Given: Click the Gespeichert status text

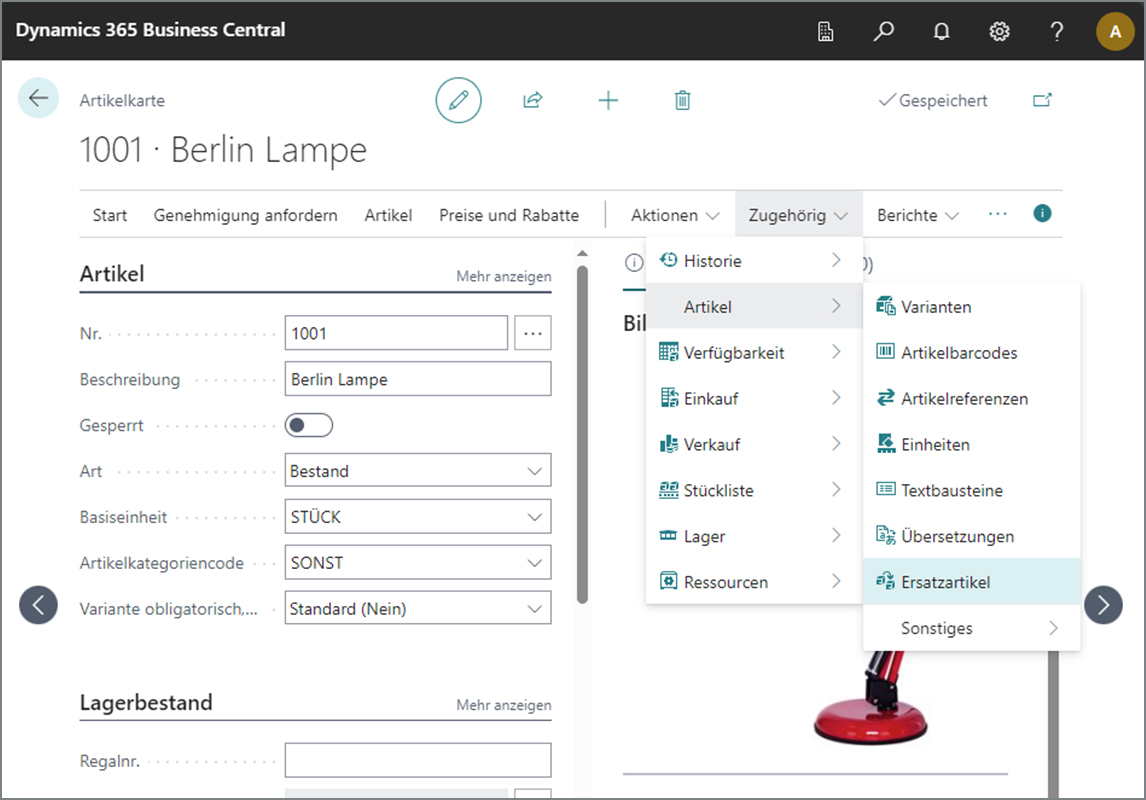Looking at the screenshot, I should pyautogui.click(x=943, y=100).
